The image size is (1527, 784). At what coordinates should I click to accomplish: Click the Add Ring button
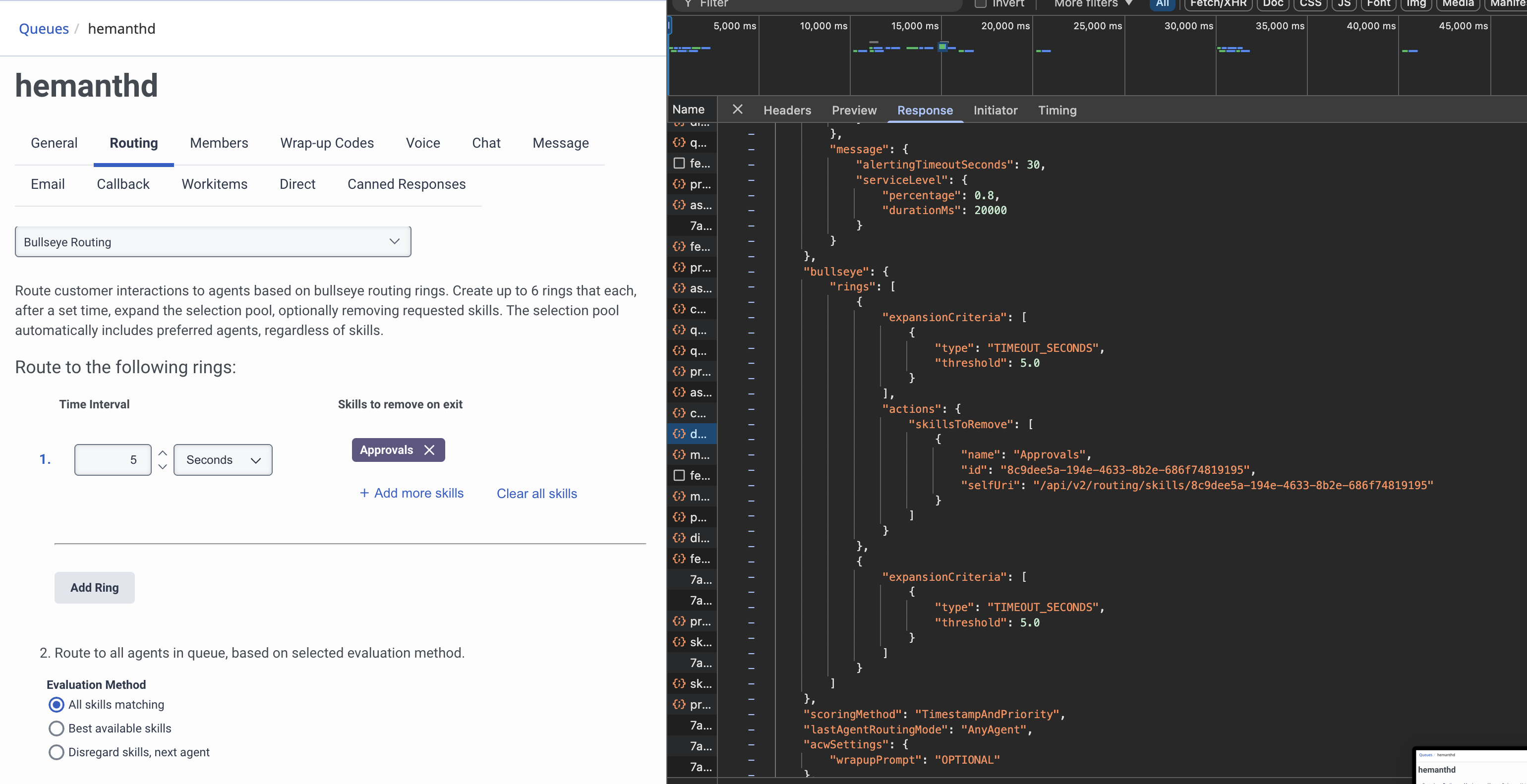point(94,587)
